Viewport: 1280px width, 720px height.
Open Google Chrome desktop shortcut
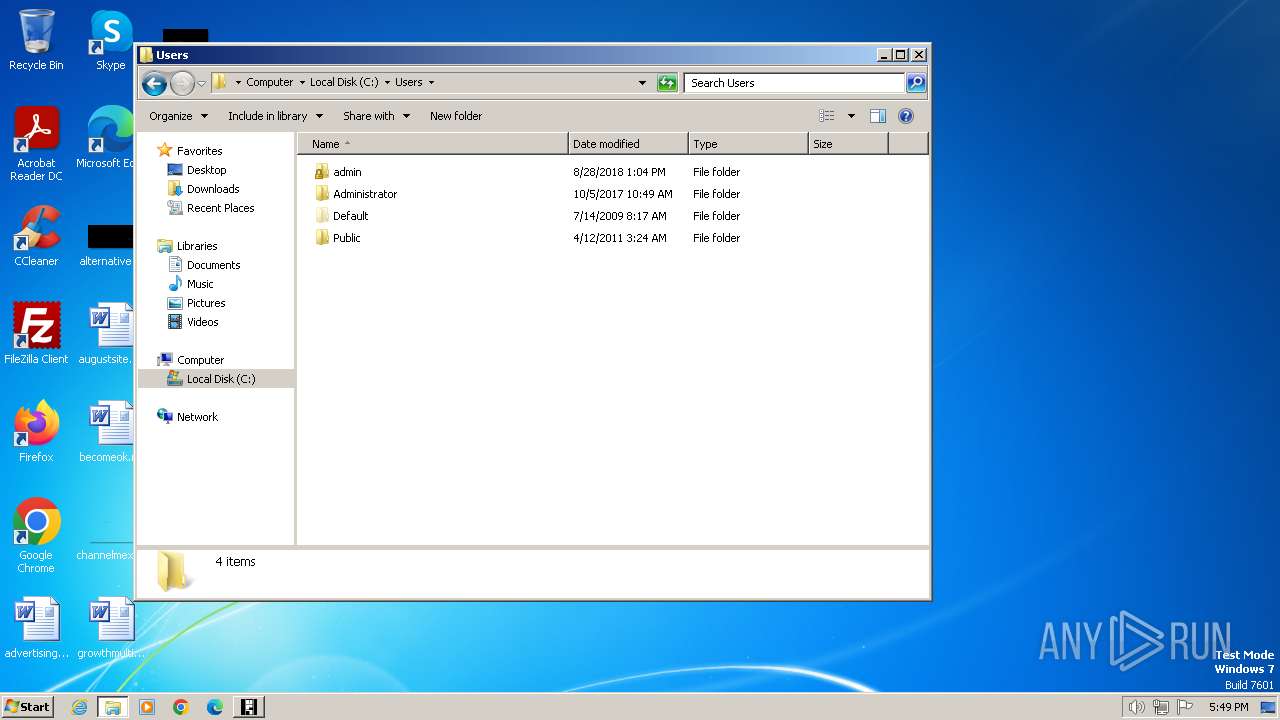pos(36,536)
